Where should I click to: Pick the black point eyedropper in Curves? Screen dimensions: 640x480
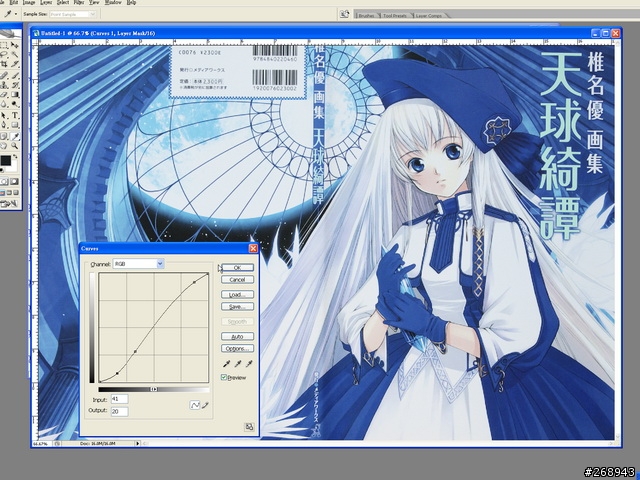coord(226,363)
